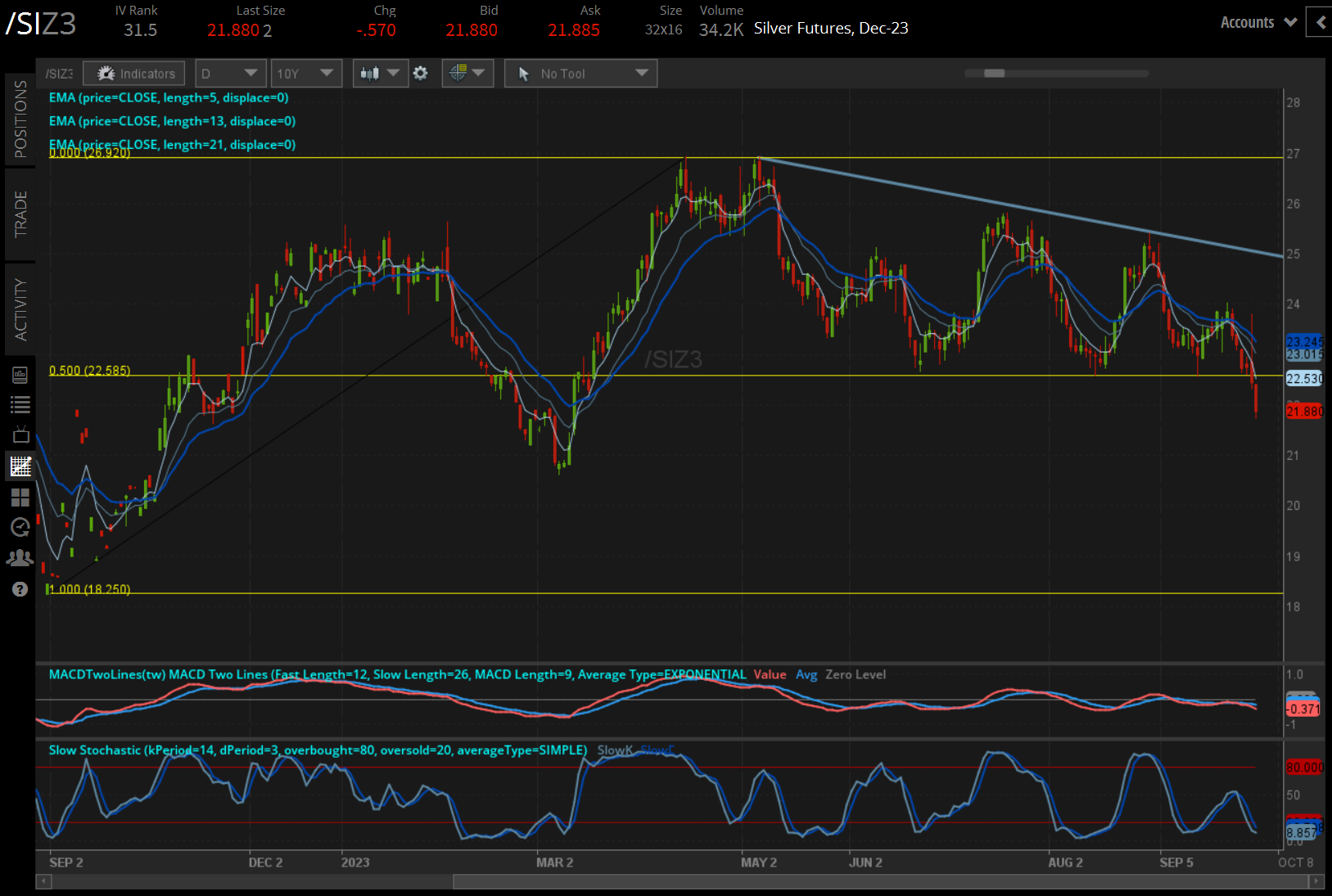1332x896 pixels.
Task: Open the chart settings gear
Action: [x=420, y=74]
